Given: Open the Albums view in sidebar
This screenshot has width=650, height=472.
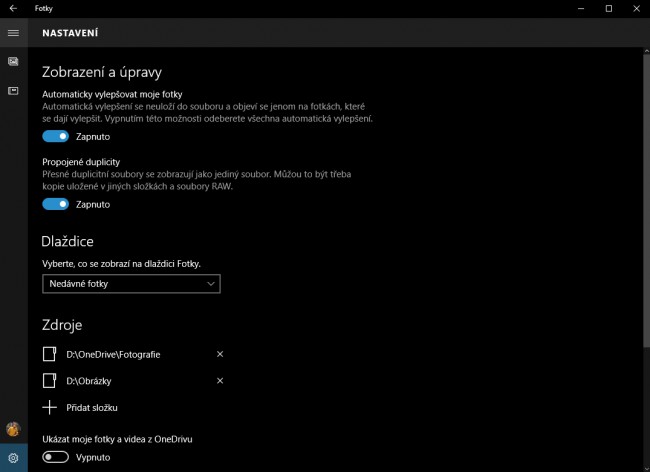Looking at the screenshot, I should point(13,91).
